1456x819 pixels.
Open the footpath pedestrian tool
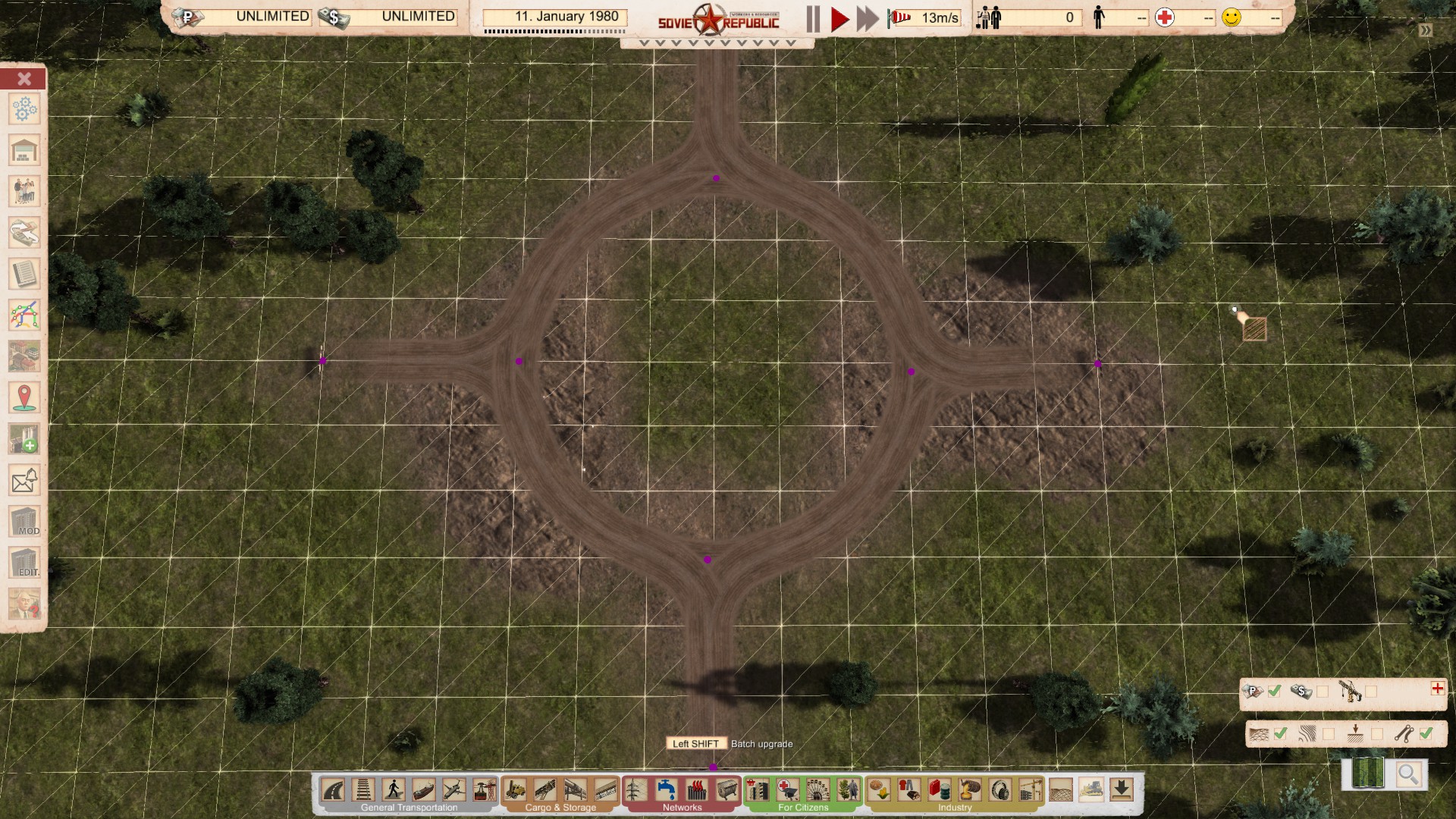point(393,790)
